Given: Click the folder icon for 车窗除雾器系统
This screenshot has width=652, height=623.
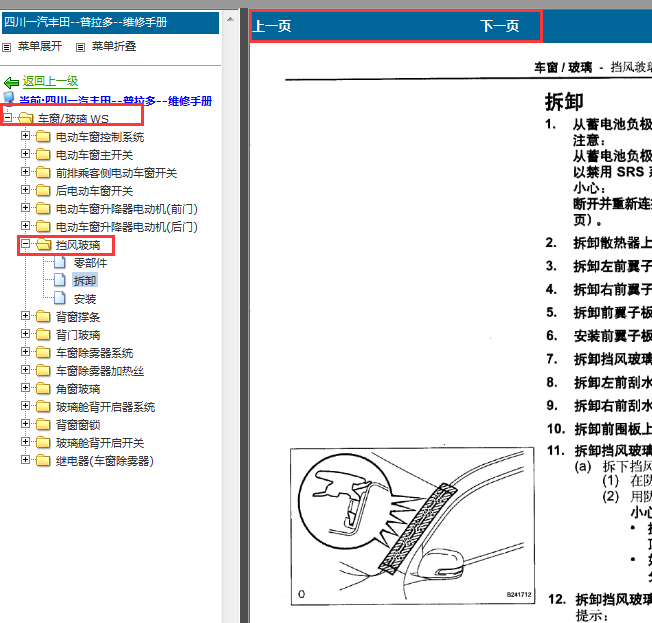Looking at the screenshot, I should [x=43, y=353].
